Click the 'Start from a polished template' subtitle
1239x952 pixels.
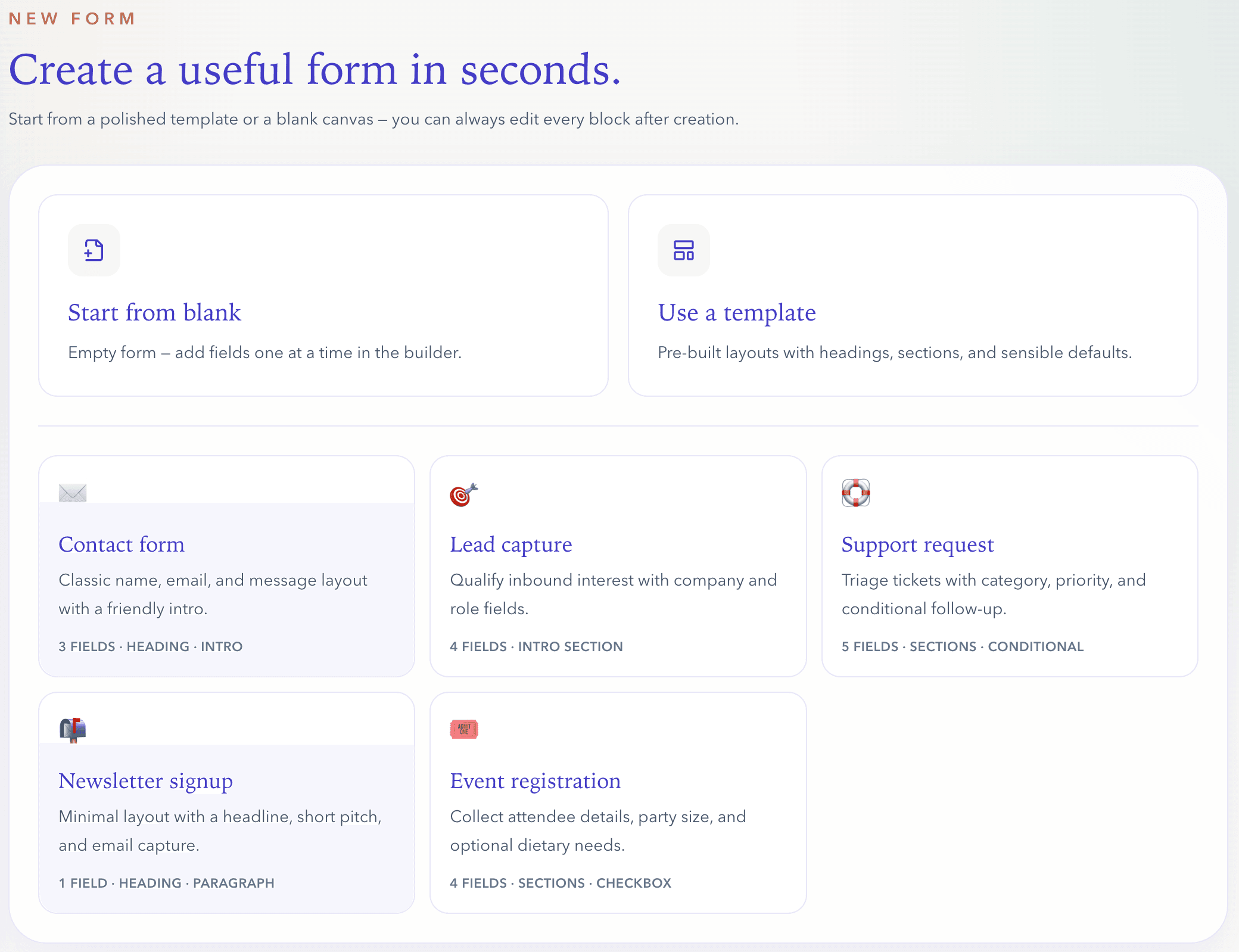coord(373,119)
